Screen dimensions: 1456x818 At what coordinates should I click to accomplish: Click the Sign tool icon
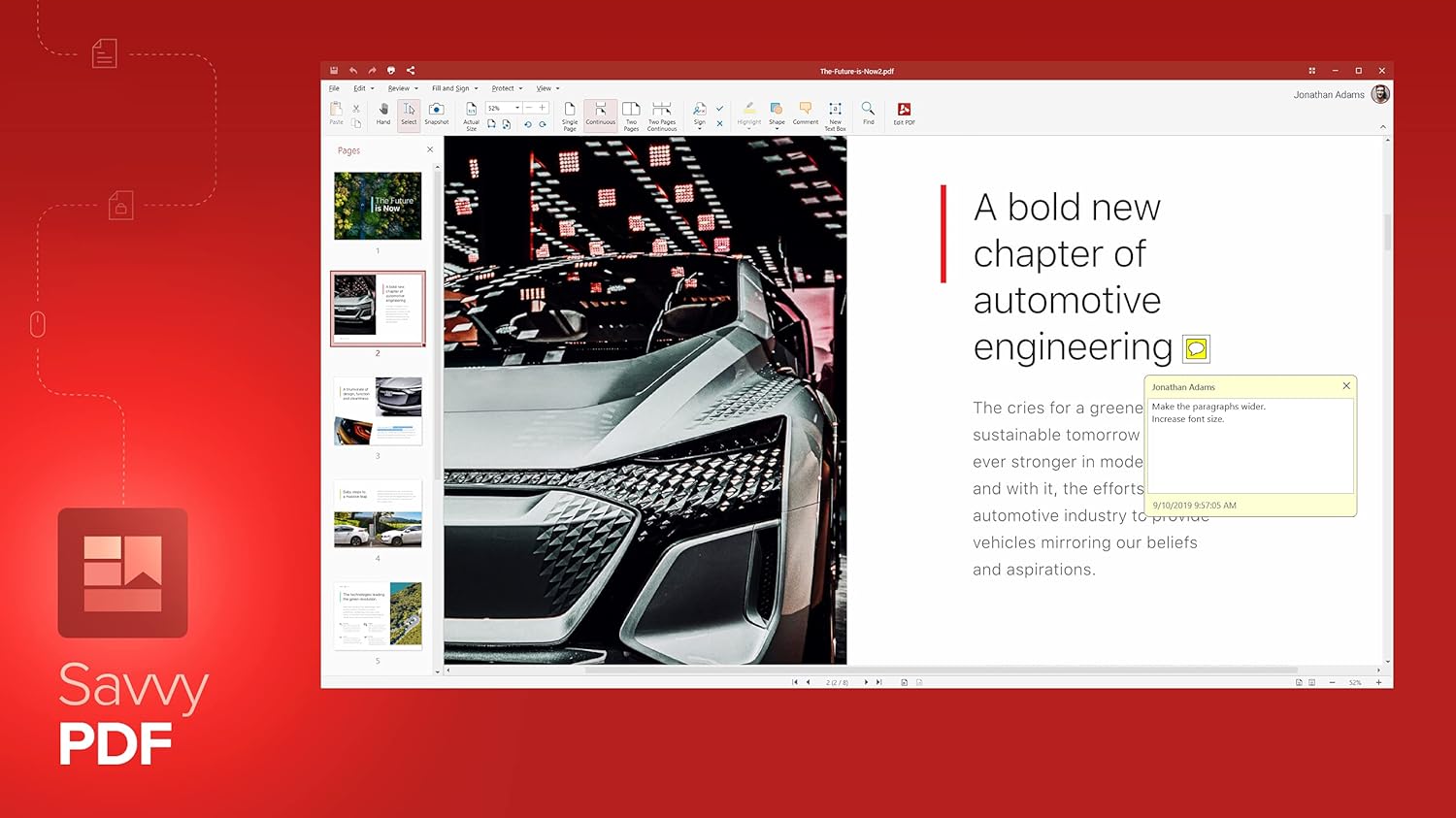point(699,110)
